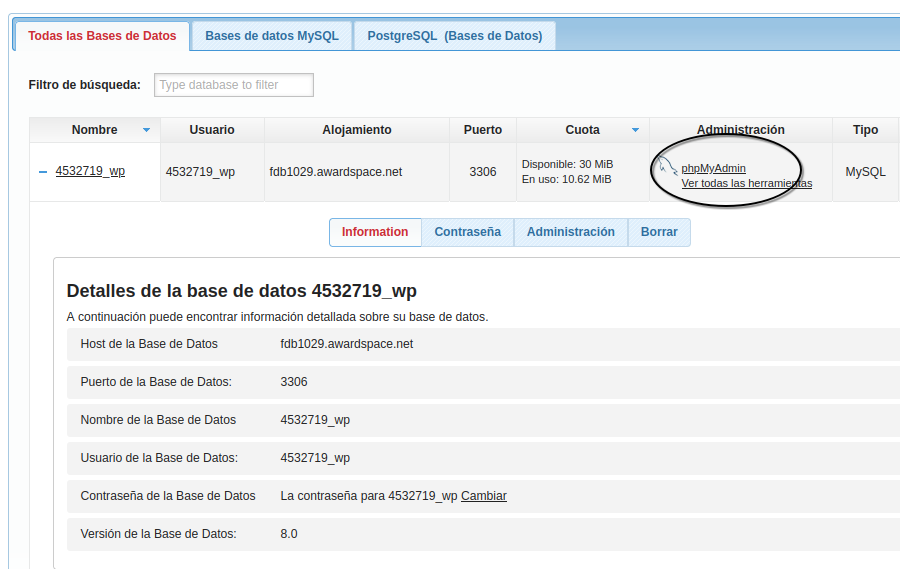Click the Cuota column sort arrow
The image size is (900, 569).
click(635, 130)
